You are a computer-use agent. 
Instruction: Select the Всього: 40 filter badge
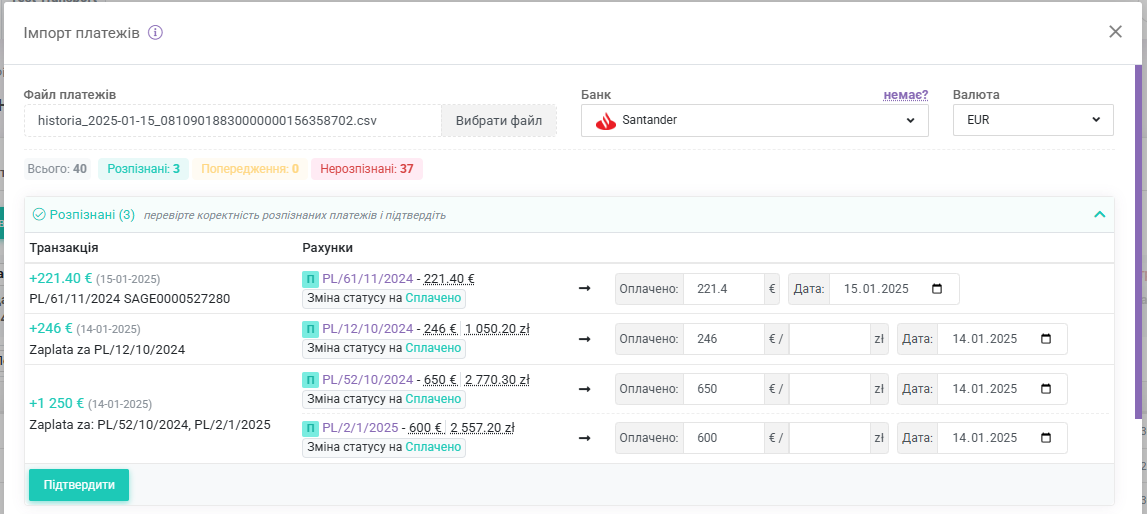[57, 169]
